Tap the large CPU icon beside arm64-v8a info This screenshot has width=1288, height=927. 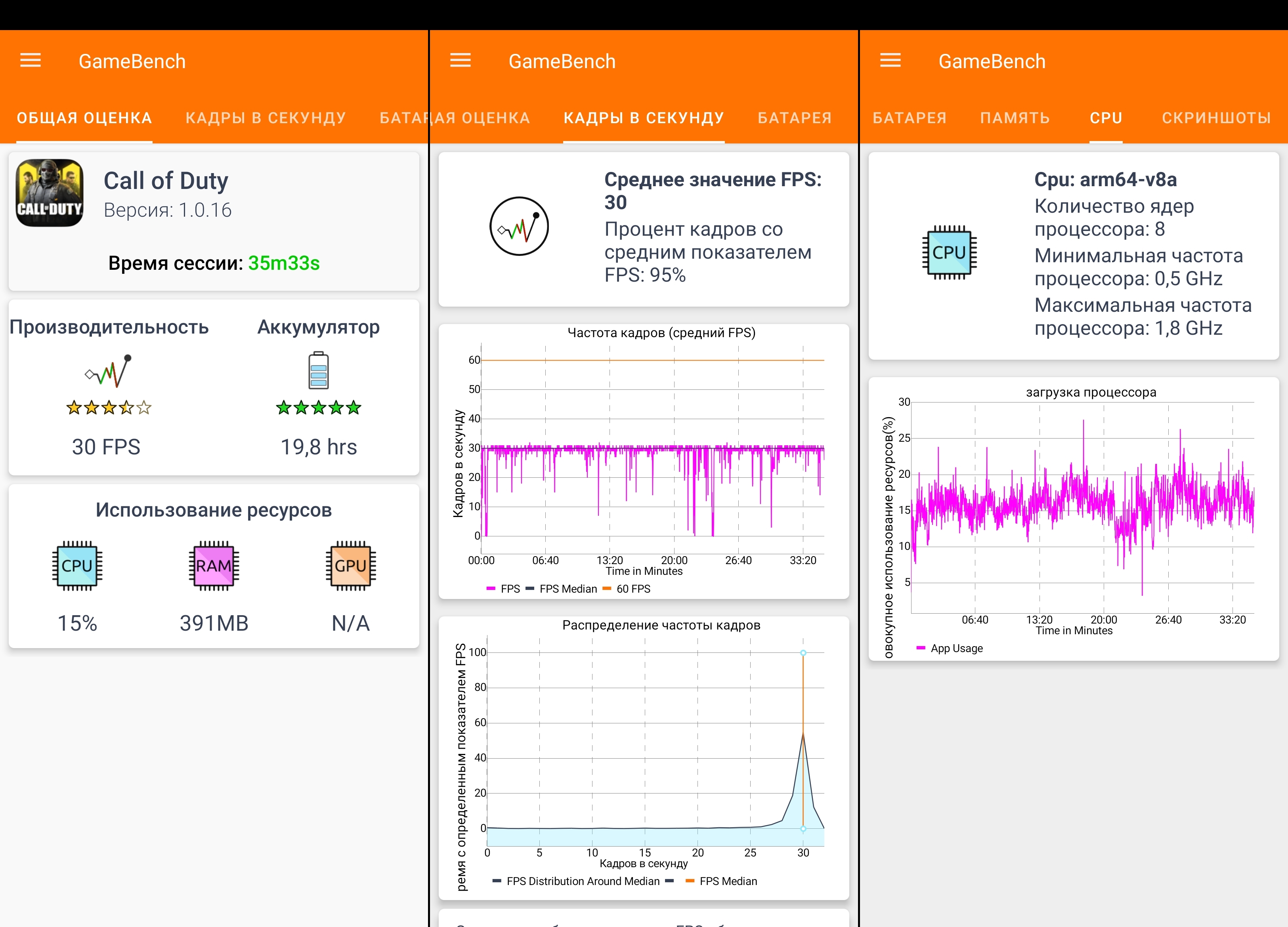(x=949, y=253)
